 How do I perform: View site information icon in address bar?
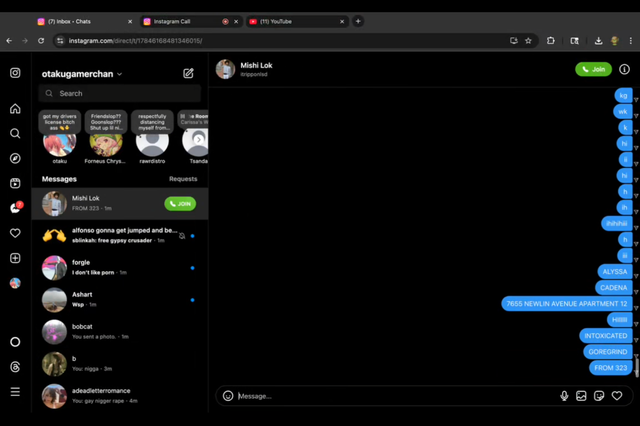60,41
